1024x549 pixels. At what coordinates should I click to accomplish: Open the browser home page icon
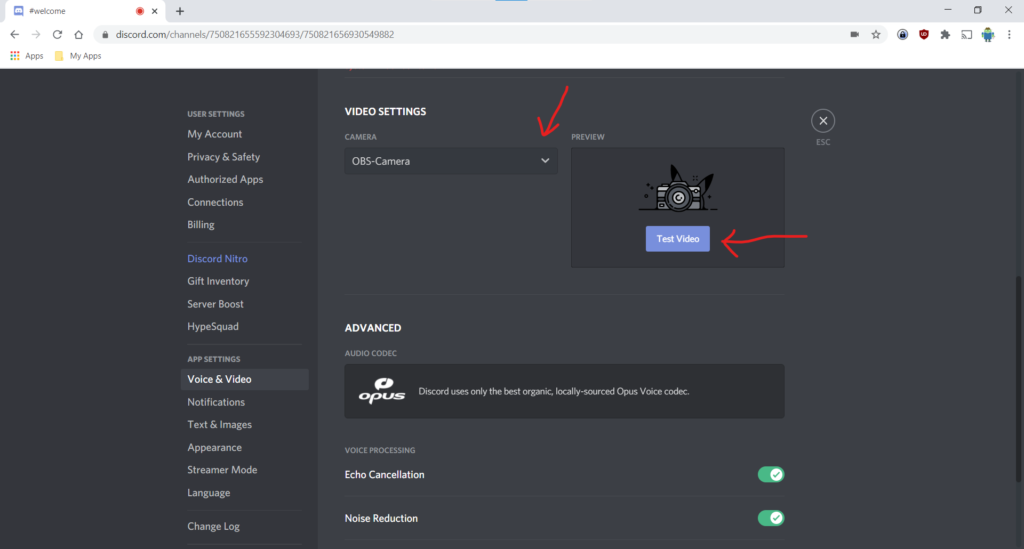tap(78, 35)
